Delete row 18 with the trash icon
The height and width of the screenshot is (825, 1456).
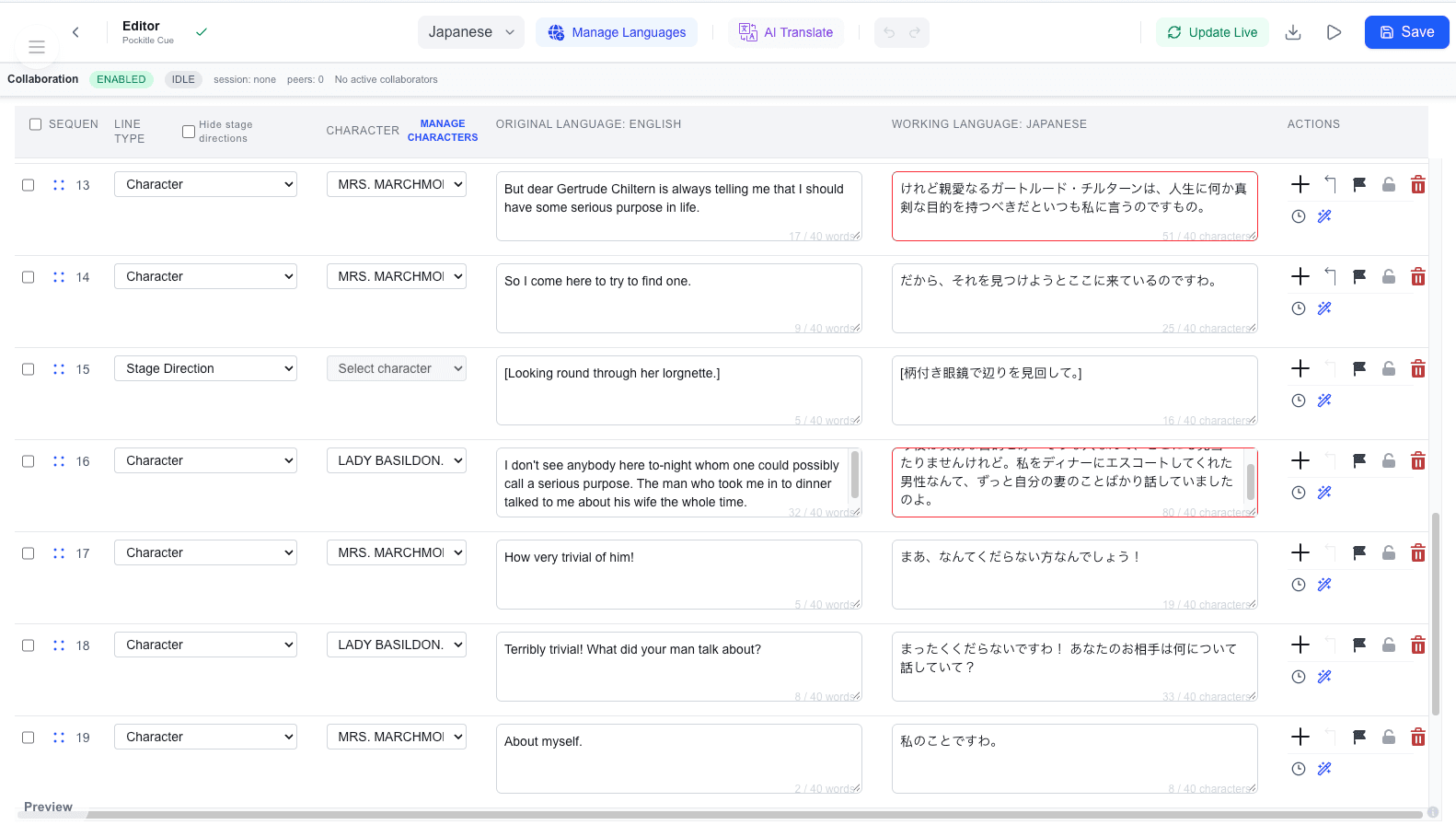pos(1418,645)
